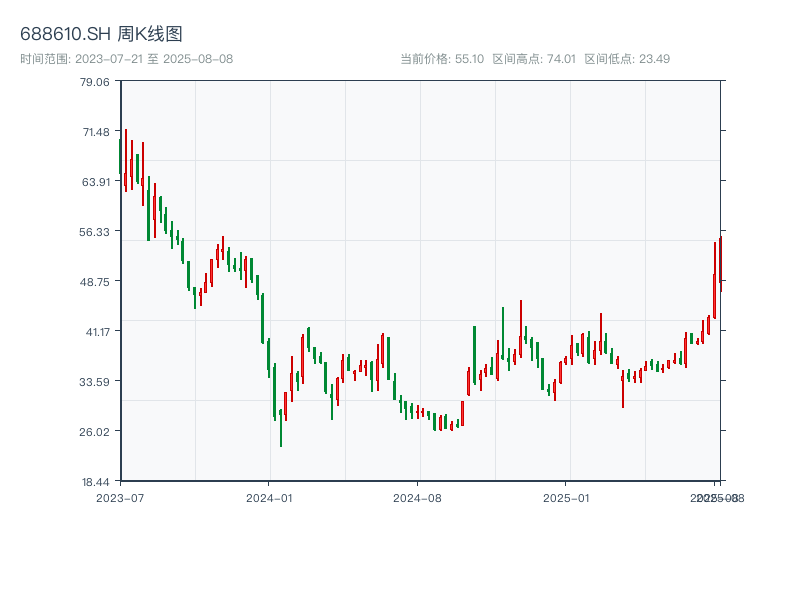The height and width of the screenshot is (600, 800).
Task: Click the y-axis label 33.59
Action: click(x=94, y=382)
